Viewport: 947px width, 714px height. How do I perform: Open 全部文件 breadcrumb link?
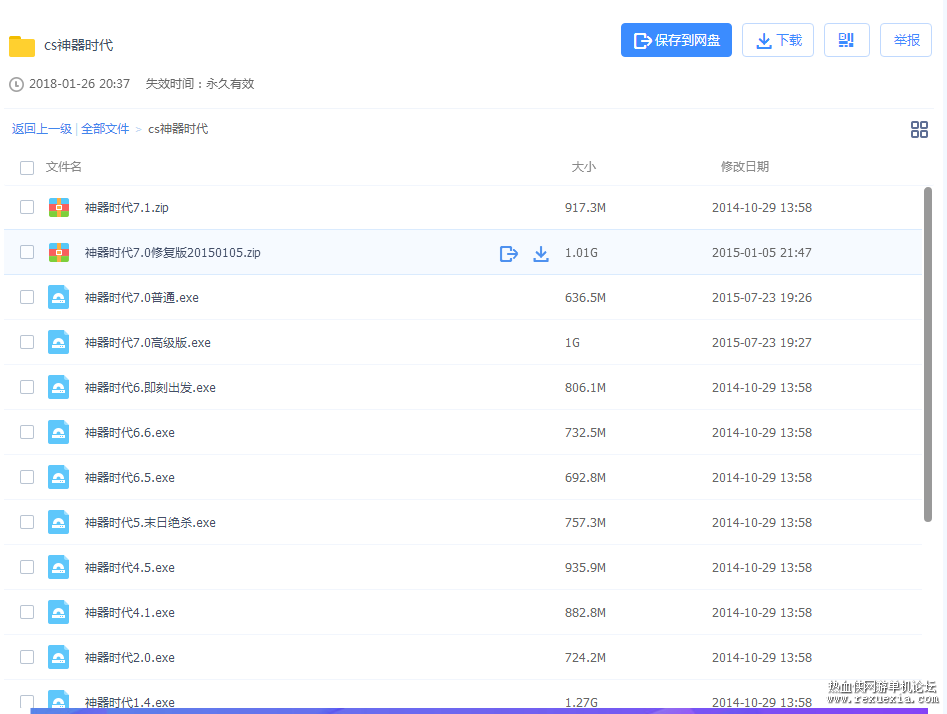click(x=105, y=129)
